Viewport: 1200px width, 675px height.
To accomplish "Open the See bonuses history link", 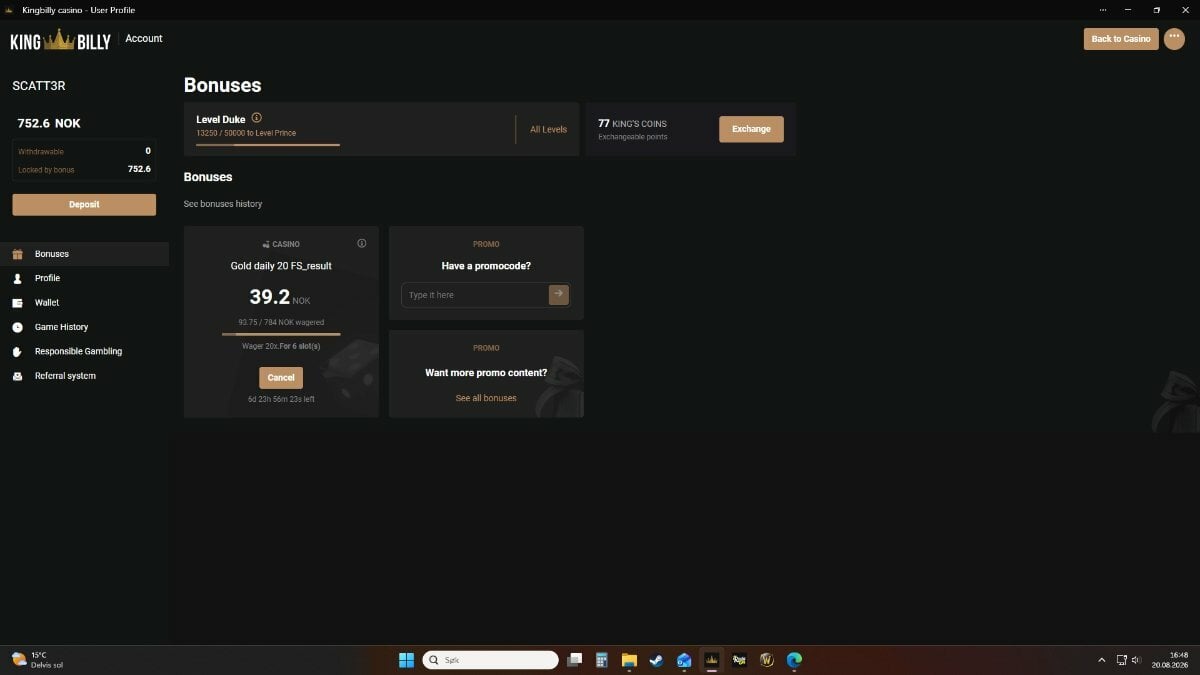I will tap(223, 204).
